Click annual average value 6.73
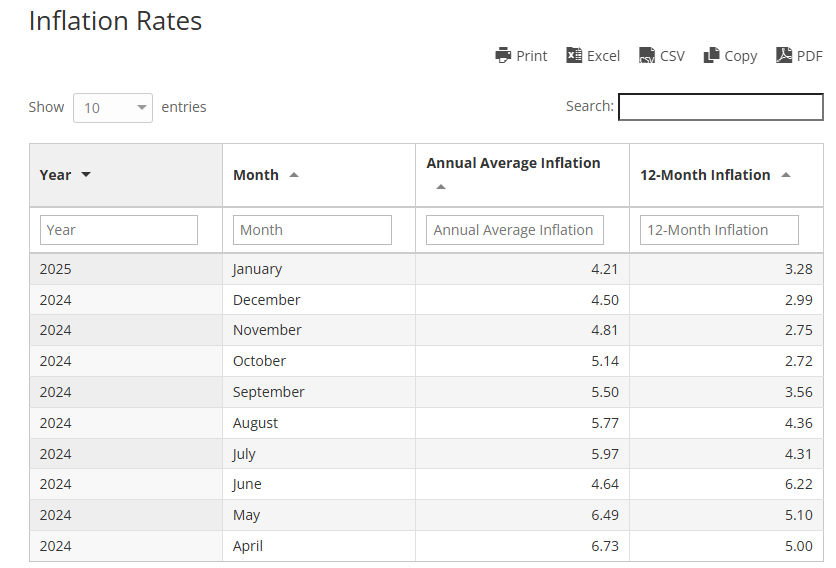 605,546
